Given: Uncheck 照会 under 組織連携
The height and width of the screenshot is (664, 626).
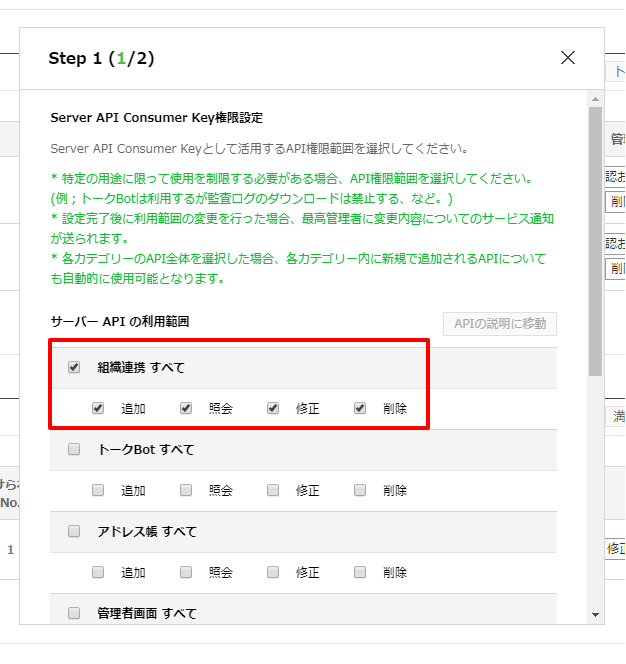Looking at the screenshot, I should tap(186, 408).
